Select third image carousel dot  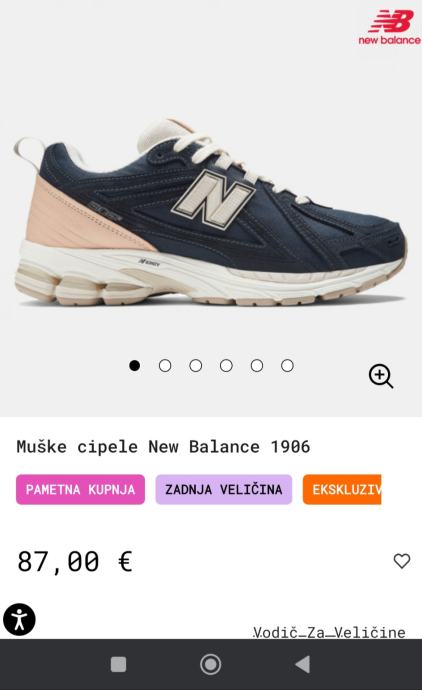196,366
